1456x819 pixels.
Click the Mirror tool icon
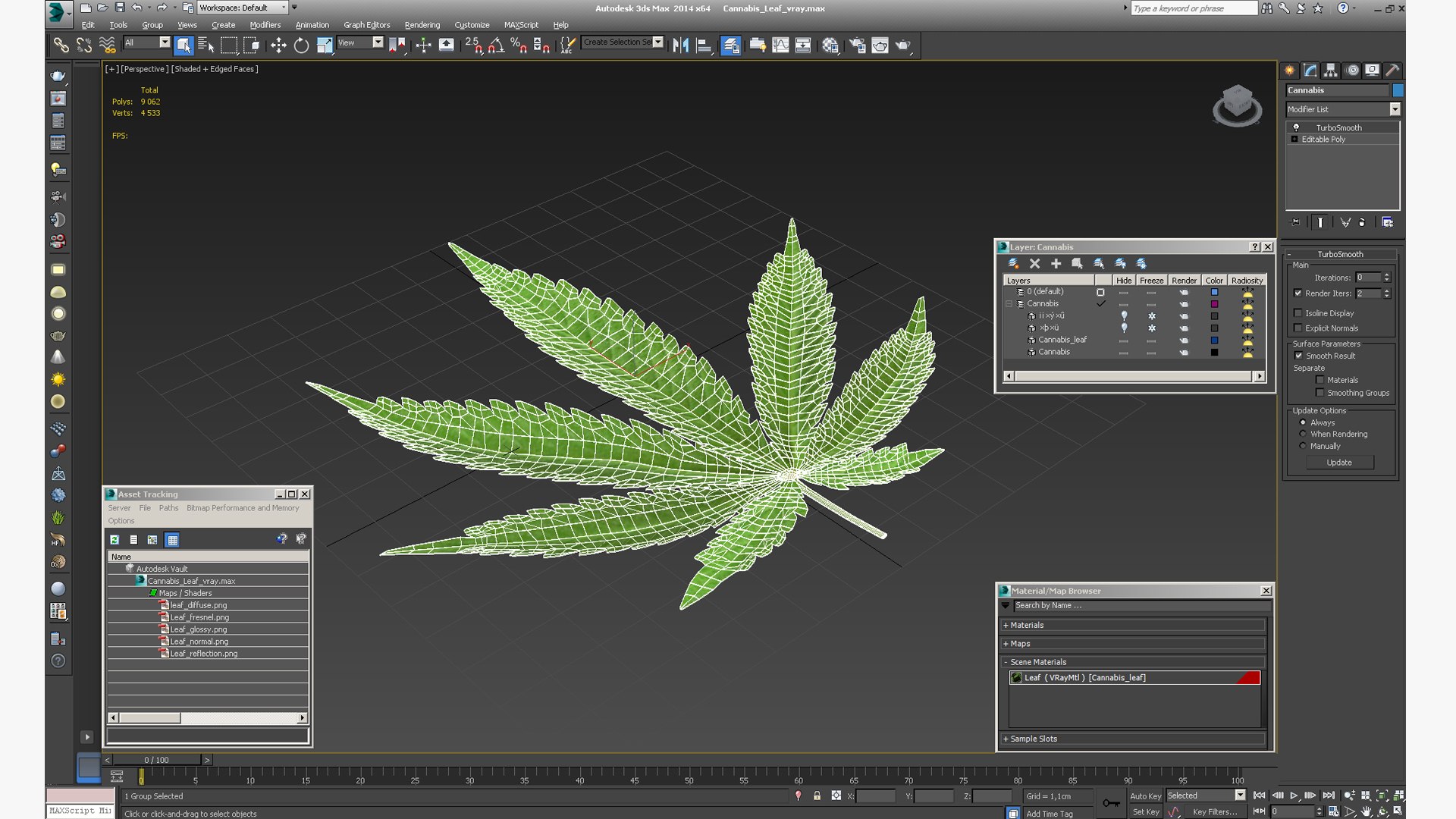point(681,45)
